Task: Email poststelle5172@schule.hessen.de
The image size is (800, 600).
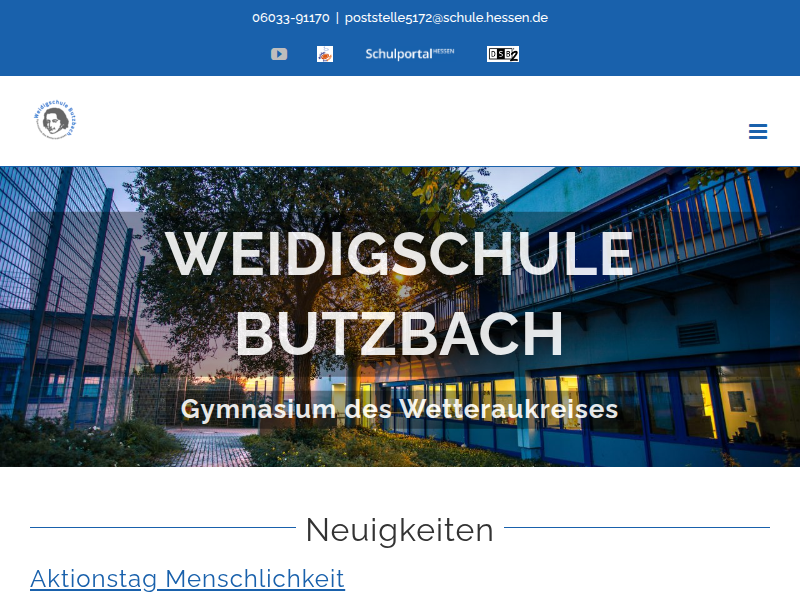Action: (x=446, y=17)
